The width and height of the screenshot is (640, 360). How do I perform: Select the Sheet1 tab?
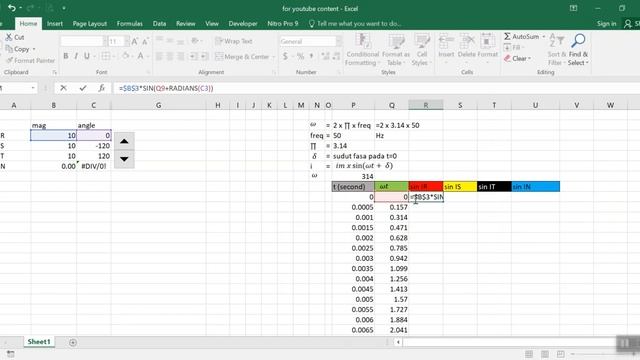pyautogui.click(x=39, y=342)
